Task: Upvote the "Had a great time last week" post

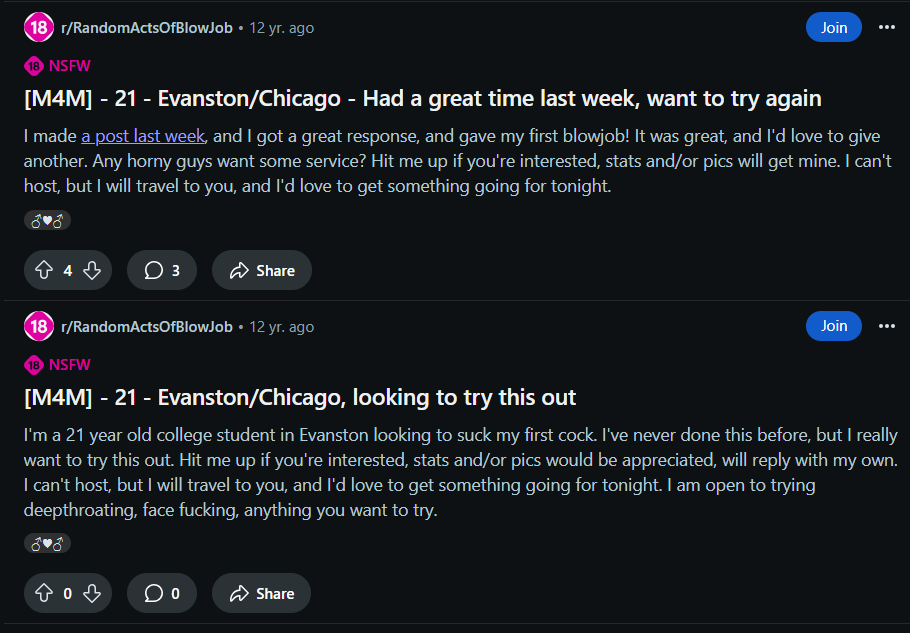Action: click(x=43, y=270)
